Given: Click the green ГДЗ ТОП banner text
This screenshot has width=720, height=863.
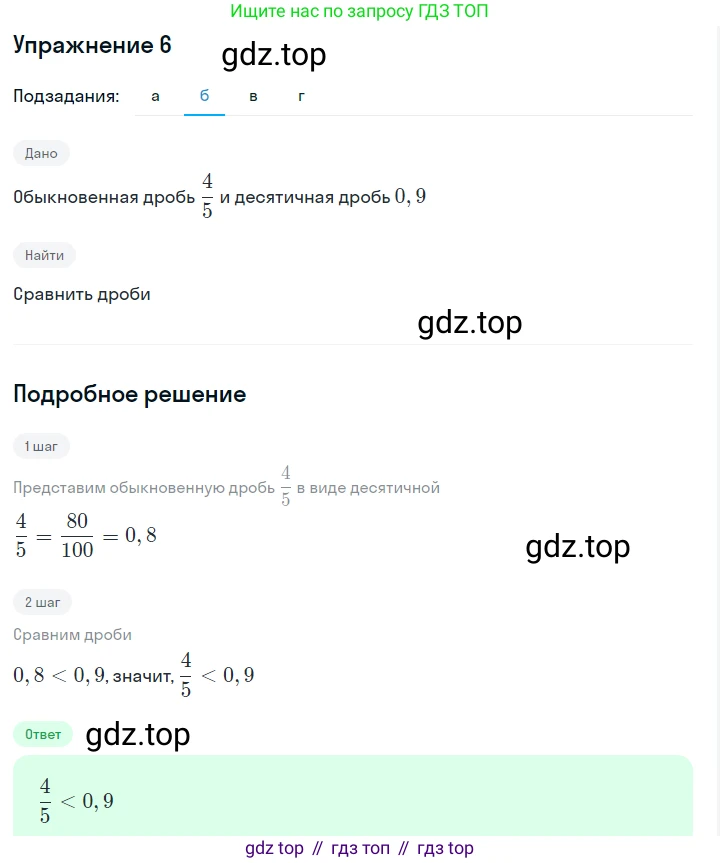Looking at the screenshot, I should (359, 11).
